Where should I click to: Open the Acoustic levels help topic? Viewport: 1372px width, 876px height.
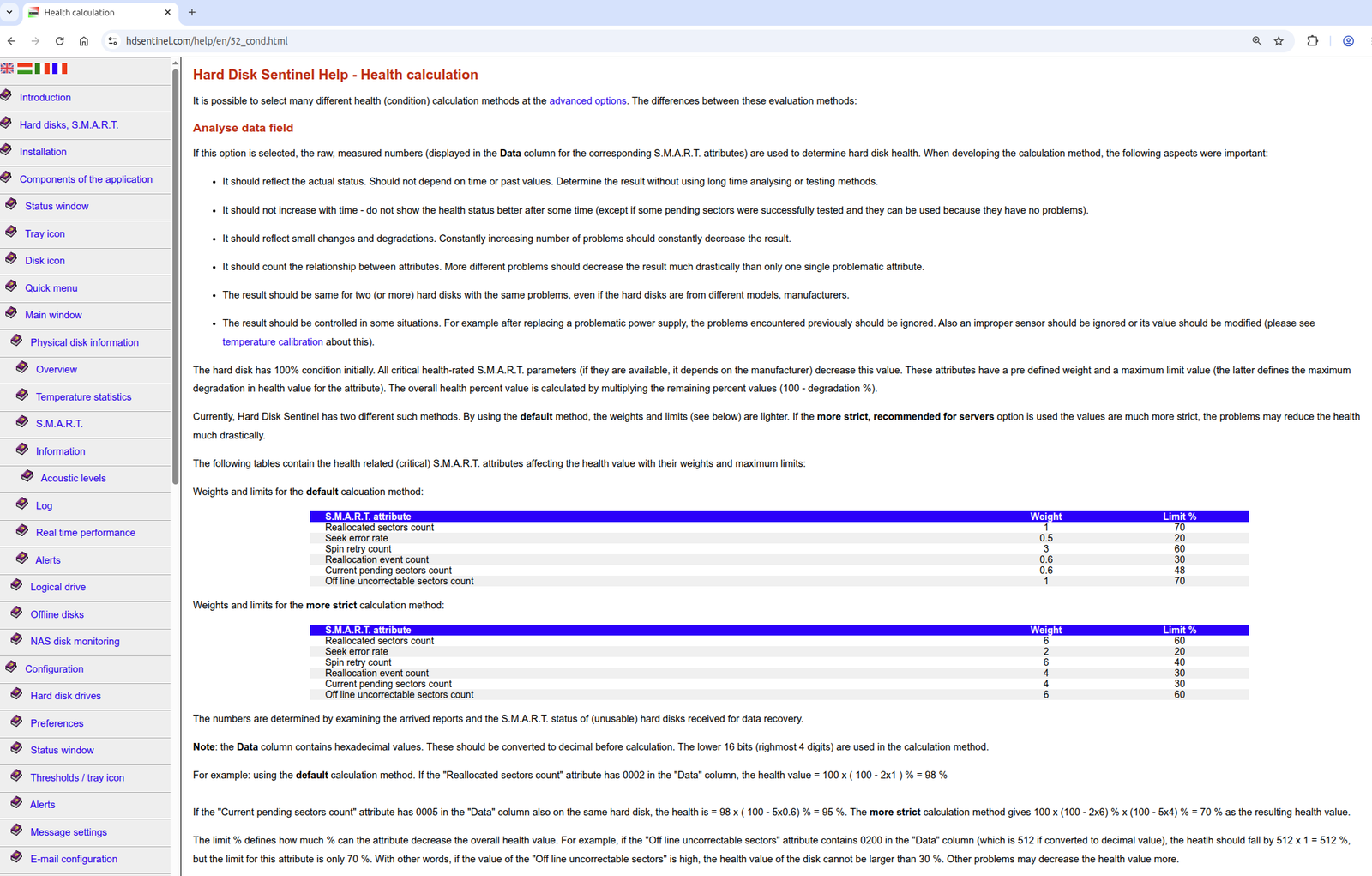point(74,479)
